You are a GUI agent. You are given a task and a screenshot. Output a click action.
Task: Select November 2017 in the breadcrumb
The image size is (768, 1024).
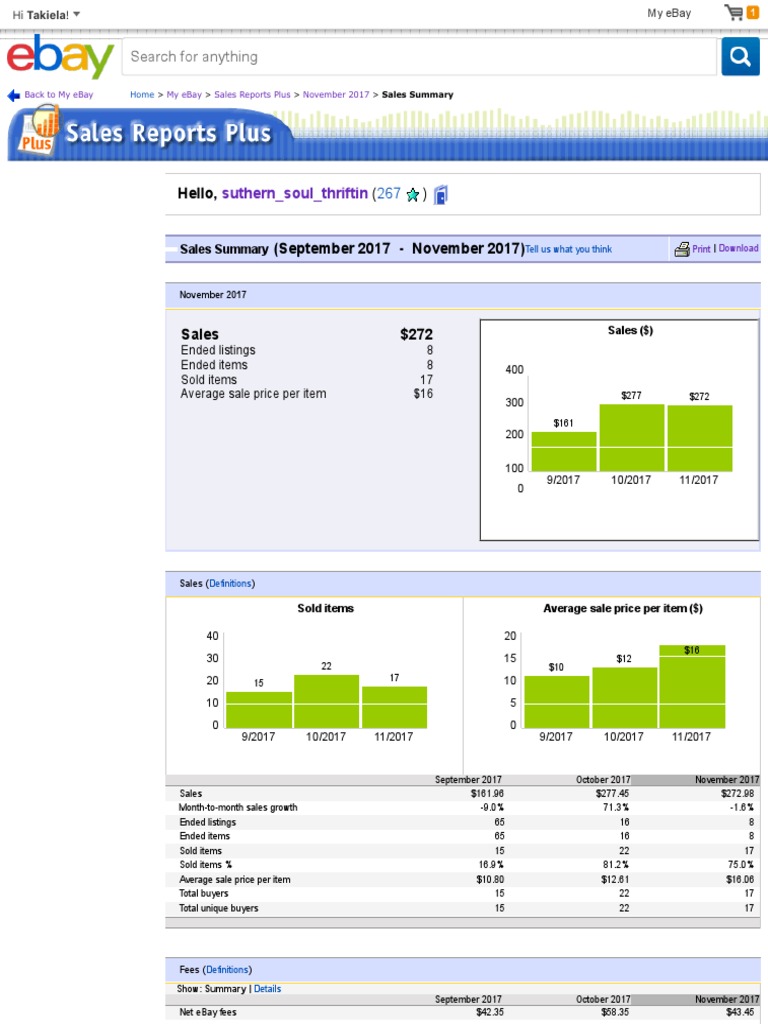point(336,95)
